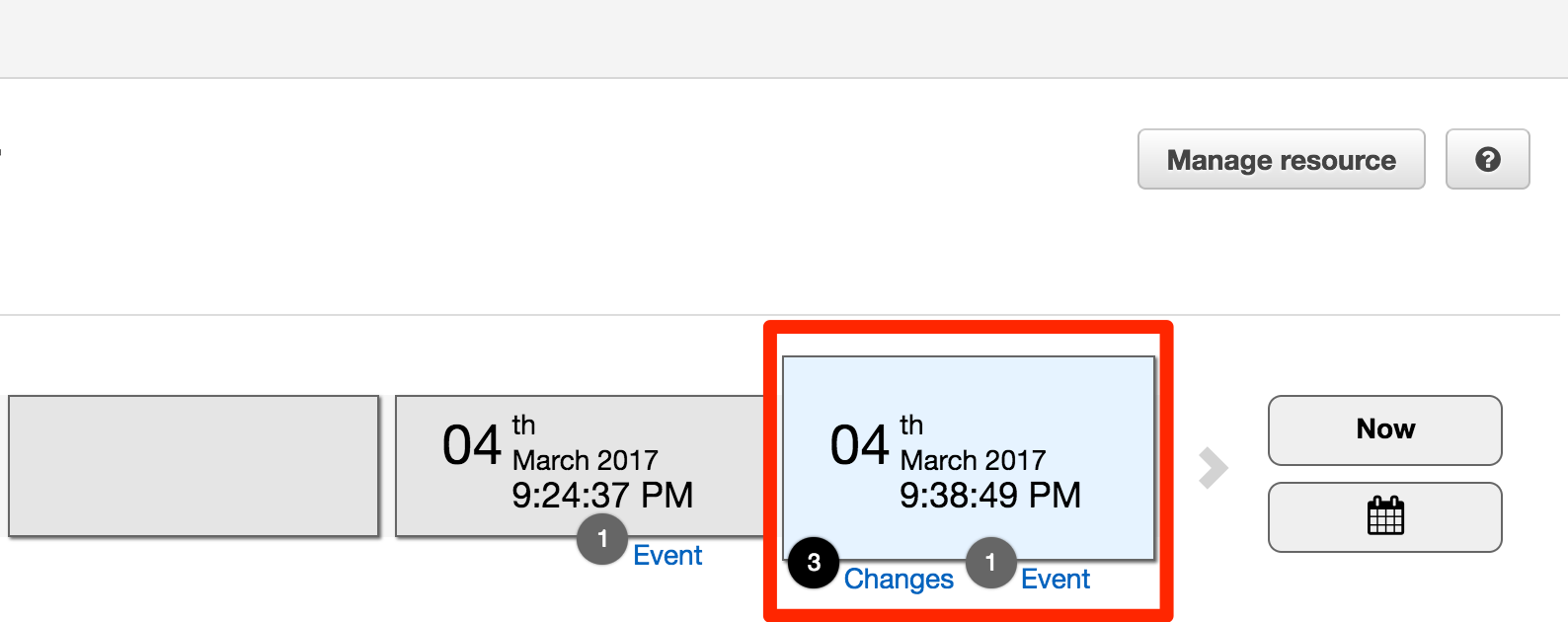Click the 9:24:37 PM timestamp text

pos(602,495)
